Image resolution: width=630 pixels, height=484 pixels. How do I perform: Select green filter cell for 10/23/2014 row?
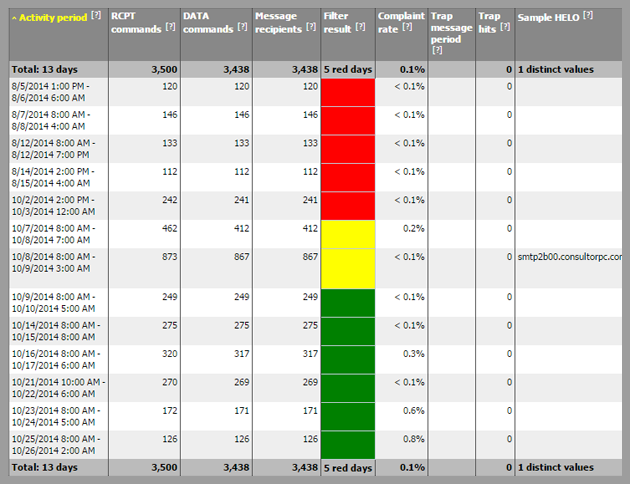(348, 417)
